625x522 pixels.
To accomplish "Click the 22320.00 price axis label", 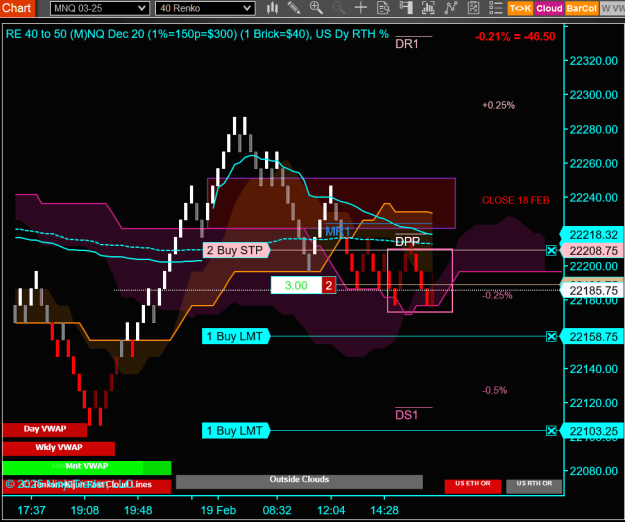I will coord(594,61).
